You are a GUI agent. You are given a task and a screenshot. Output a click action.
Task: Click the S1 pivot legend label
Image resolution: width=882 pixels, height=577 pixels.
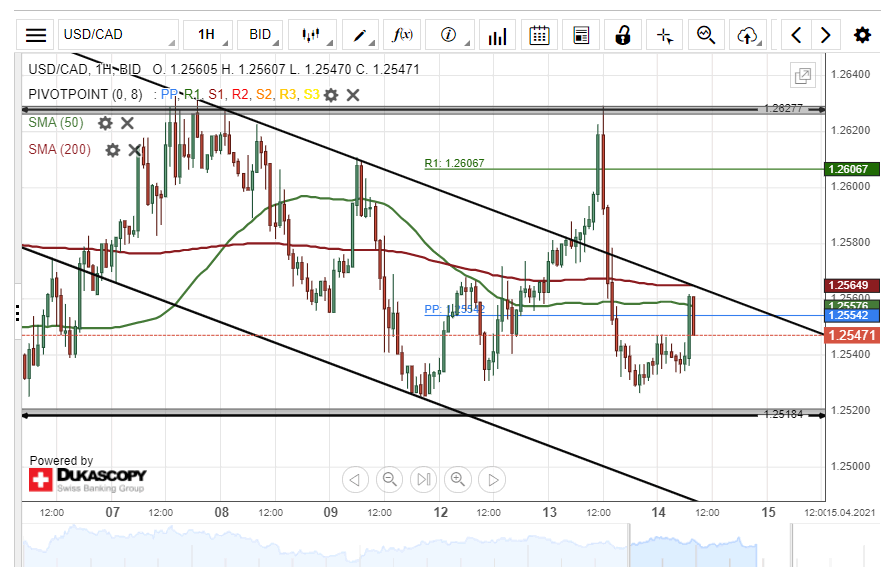coord(216,94)
